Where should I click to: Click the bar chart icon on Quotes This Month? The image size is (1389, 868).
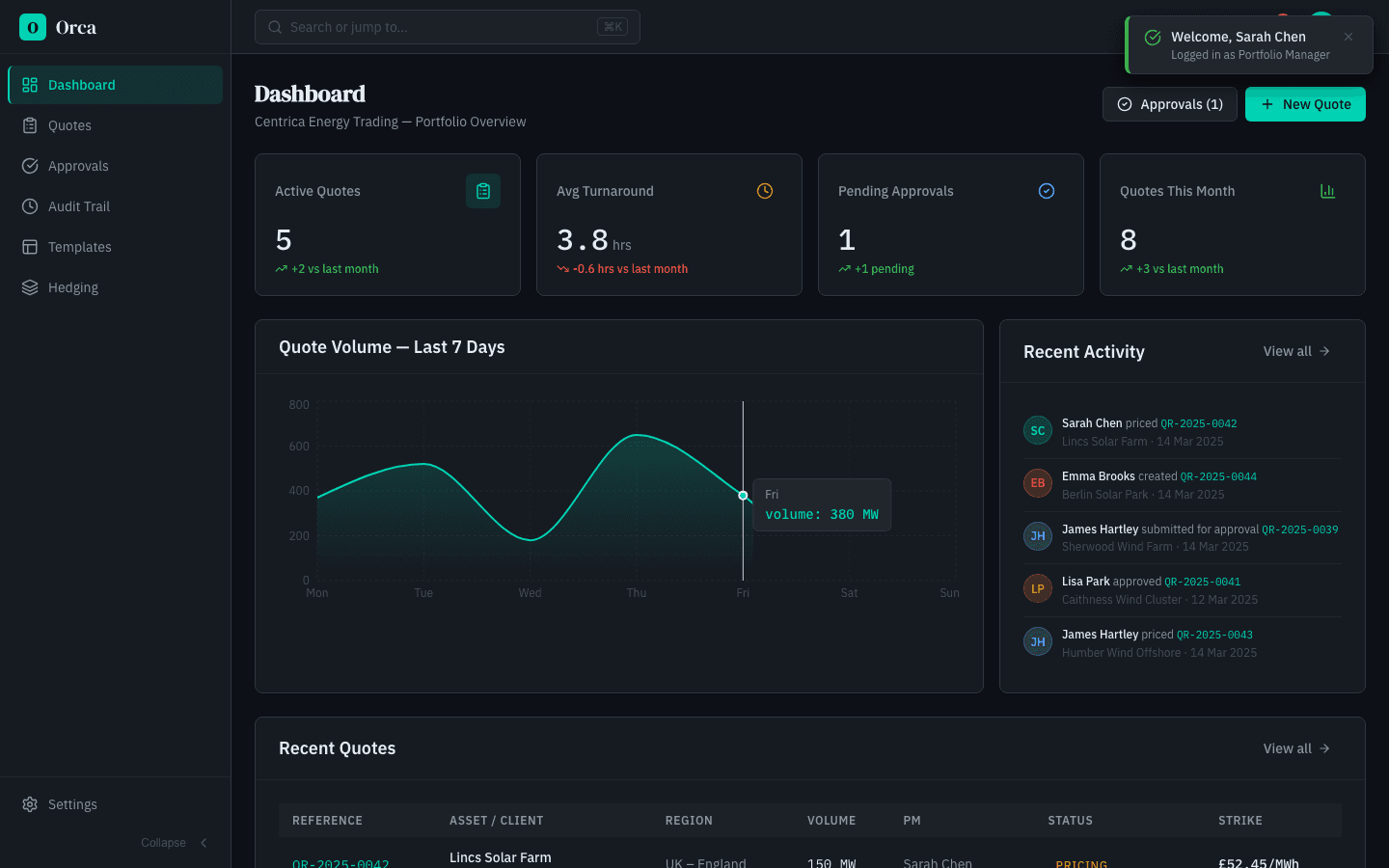[1328, 191]
